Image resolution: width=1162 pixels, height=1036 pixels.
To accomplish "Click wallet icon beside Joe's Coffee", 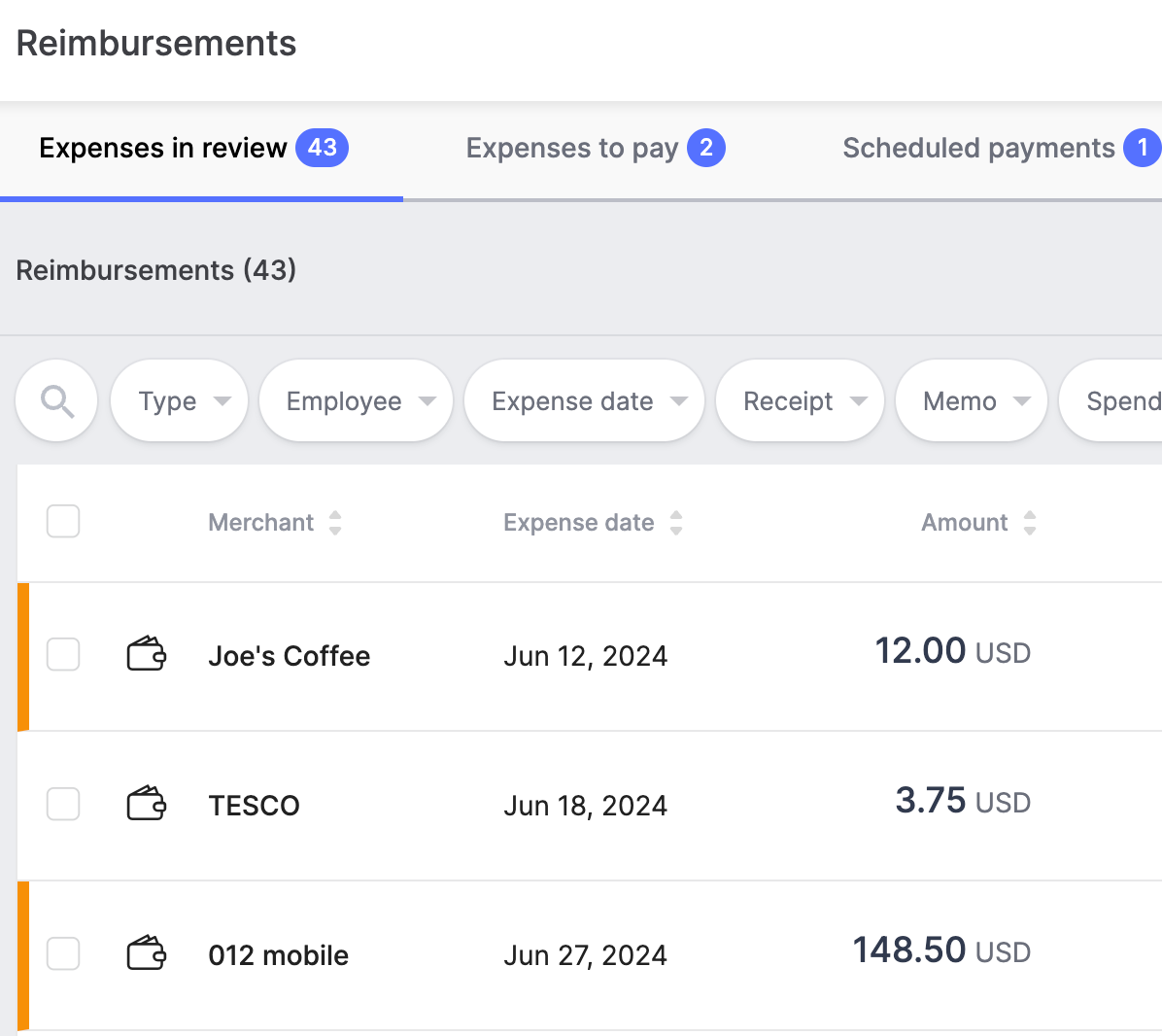I will click(147, 654).
